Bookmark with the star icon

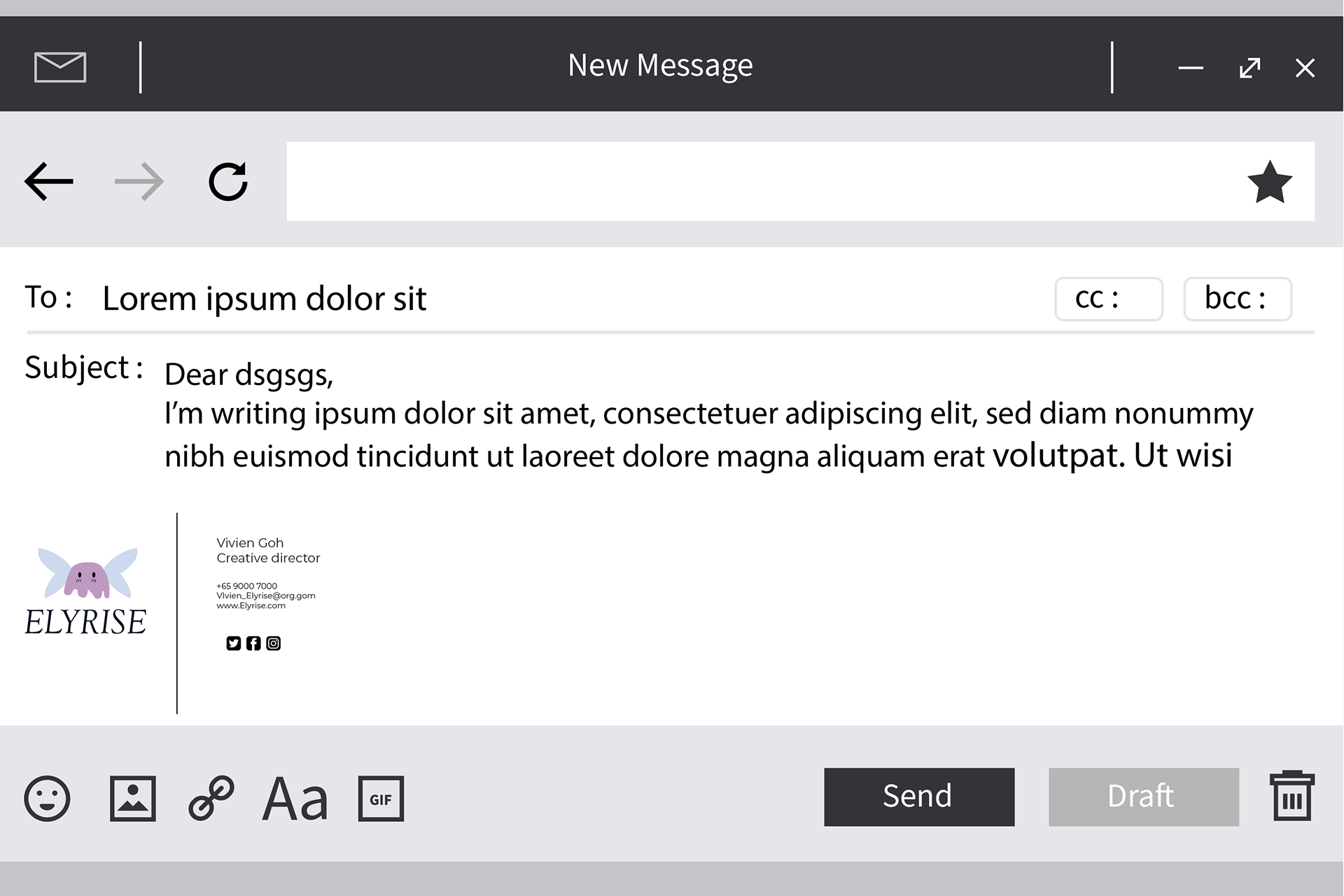1269,183
